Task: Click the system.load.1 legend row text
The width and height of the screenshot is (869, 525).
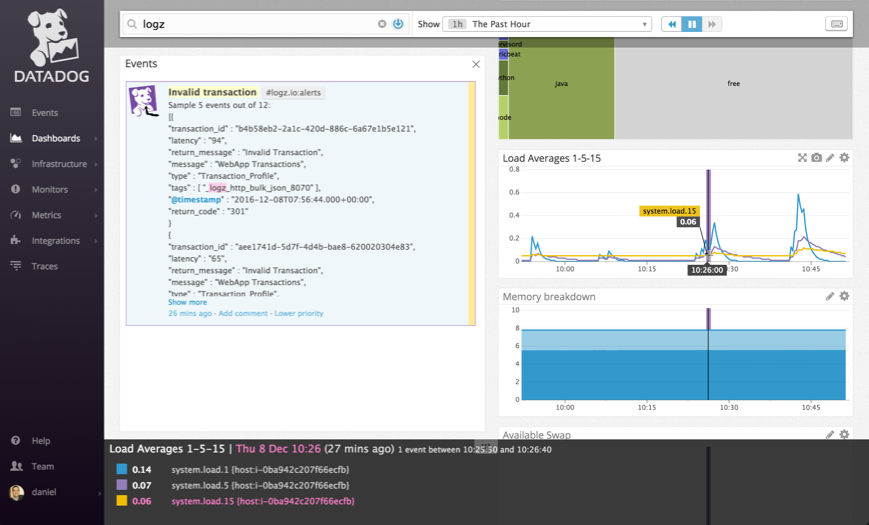Action: click(260, 470)
